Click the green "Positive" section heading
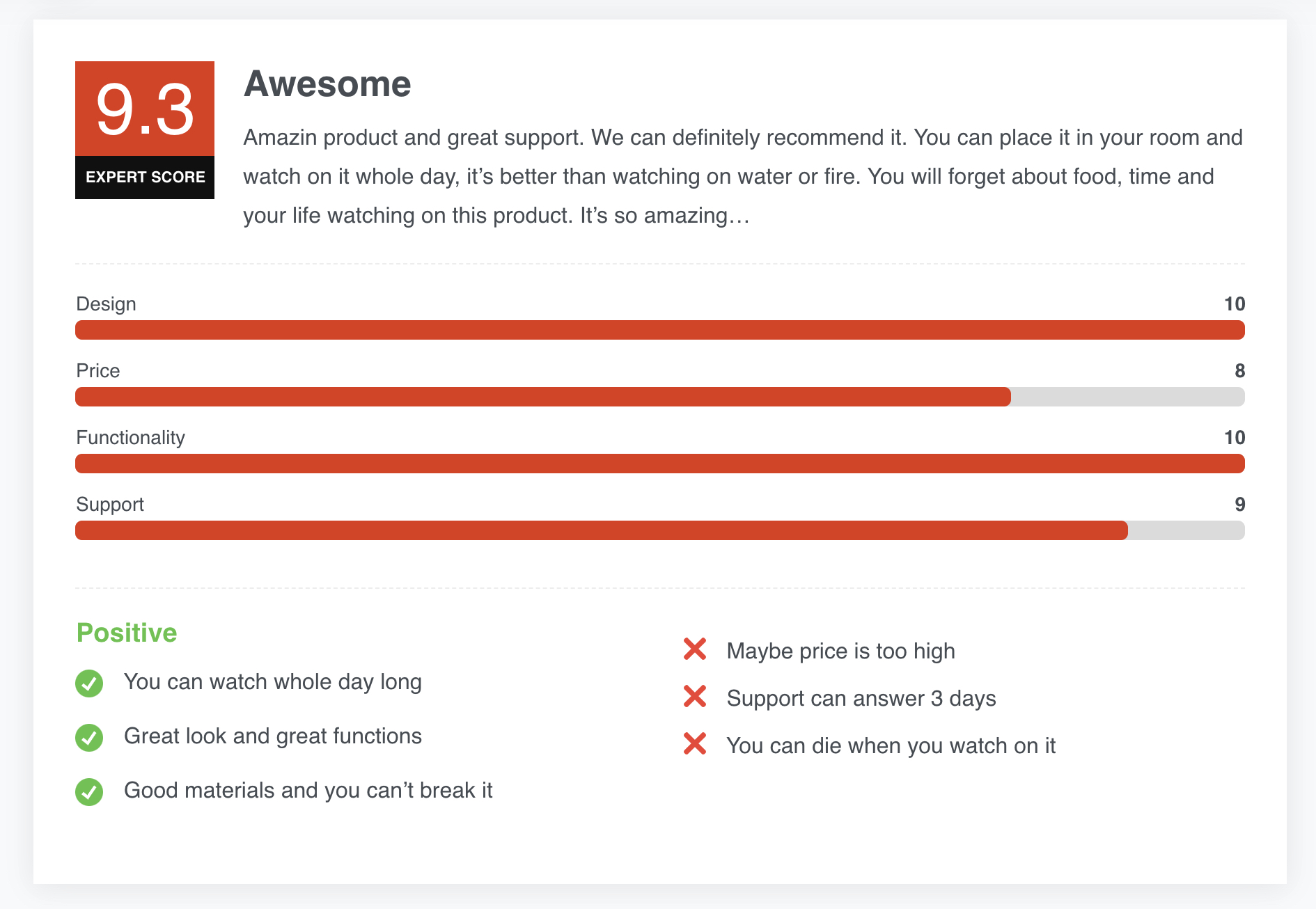The width and height of the screenshot is (1316, 909). point(127,633)
